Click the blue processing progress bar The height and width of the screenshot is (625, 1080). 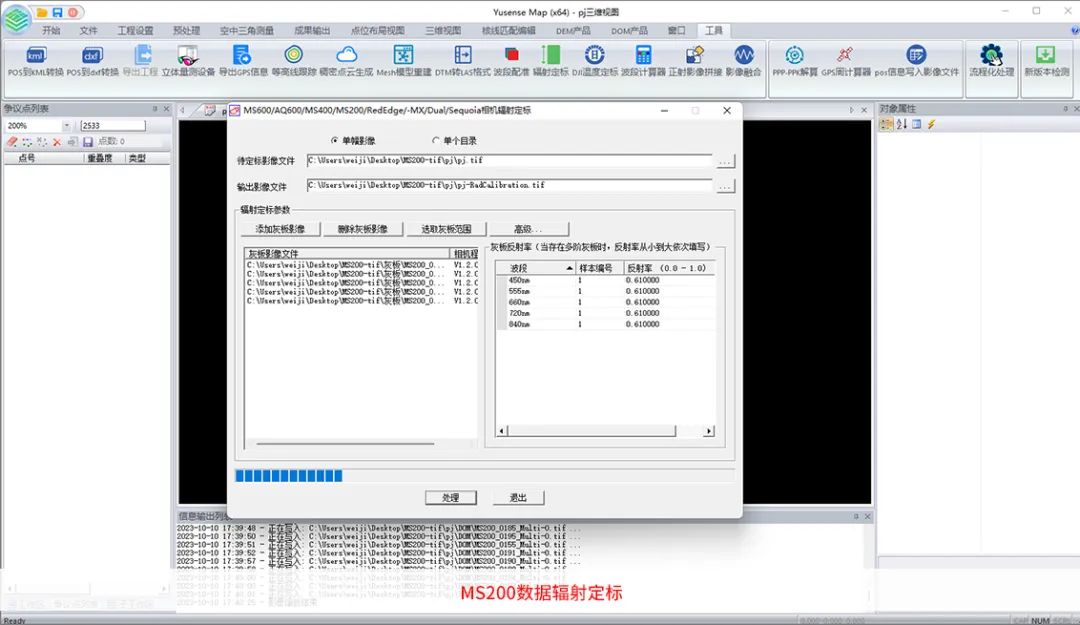[289, 476]
